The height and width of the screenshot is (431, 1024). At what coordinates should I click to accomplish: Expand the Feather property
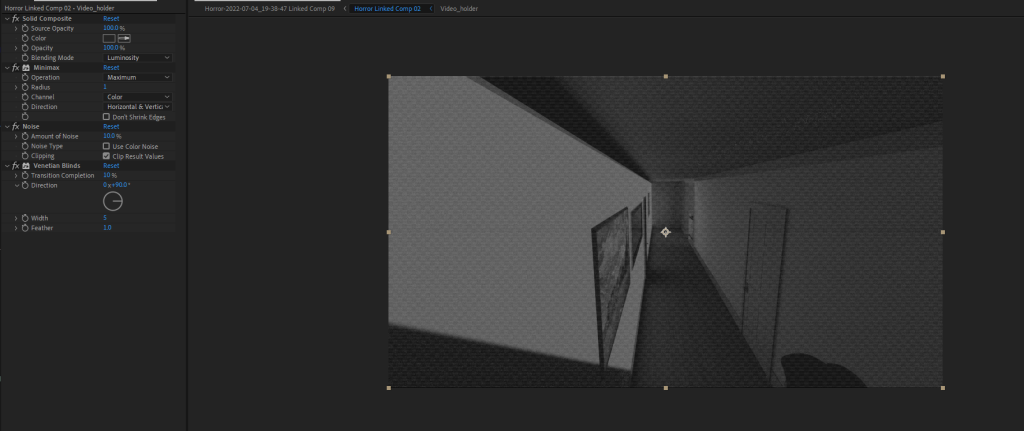(16, 228)
